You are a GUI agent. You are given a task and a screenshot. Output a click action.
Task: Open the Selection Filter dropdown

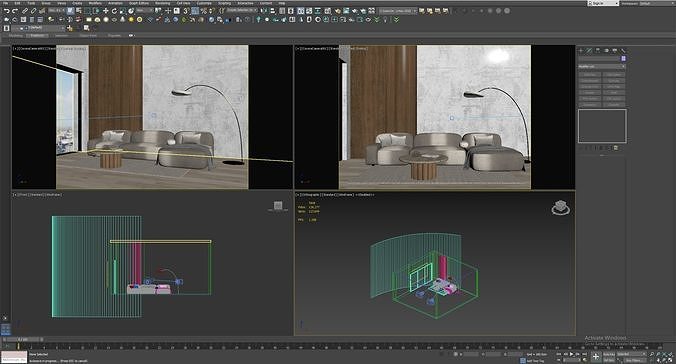pos(57,10)
